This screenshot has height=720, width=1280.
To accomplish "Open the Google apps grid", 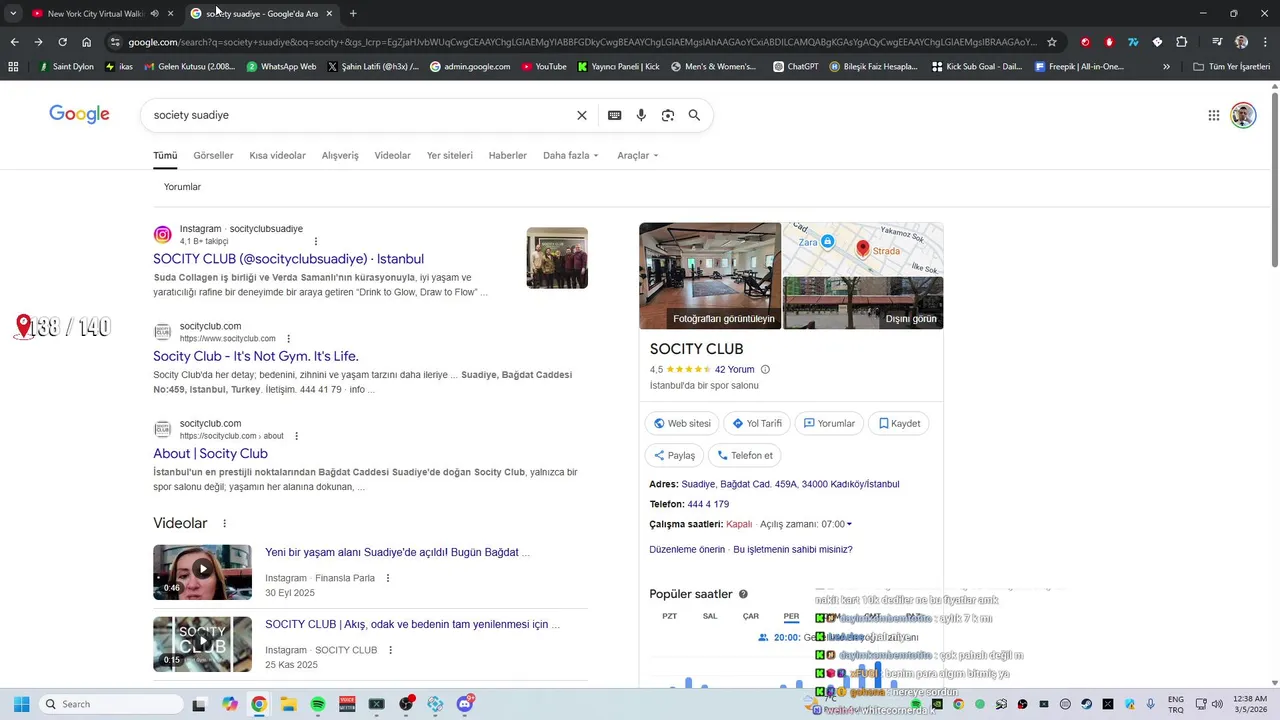I will coord(1214,115).
